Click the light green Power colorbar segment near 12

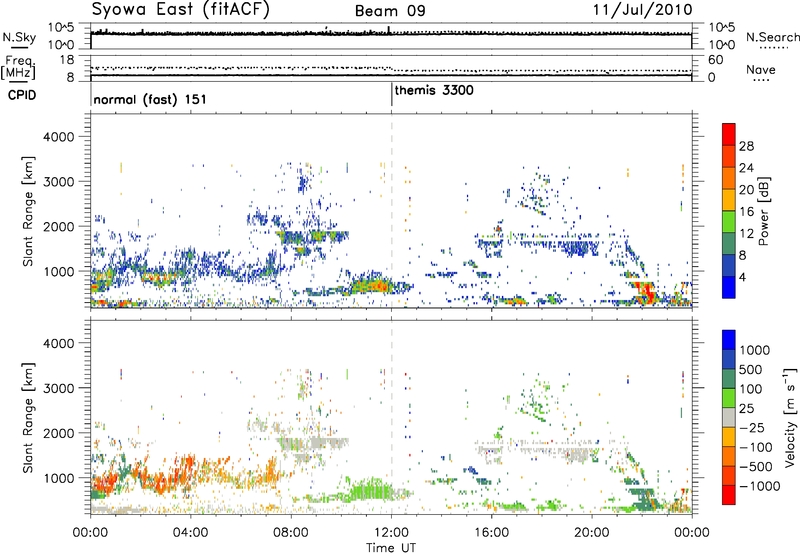pyautogui.click(x=729, y=221)
